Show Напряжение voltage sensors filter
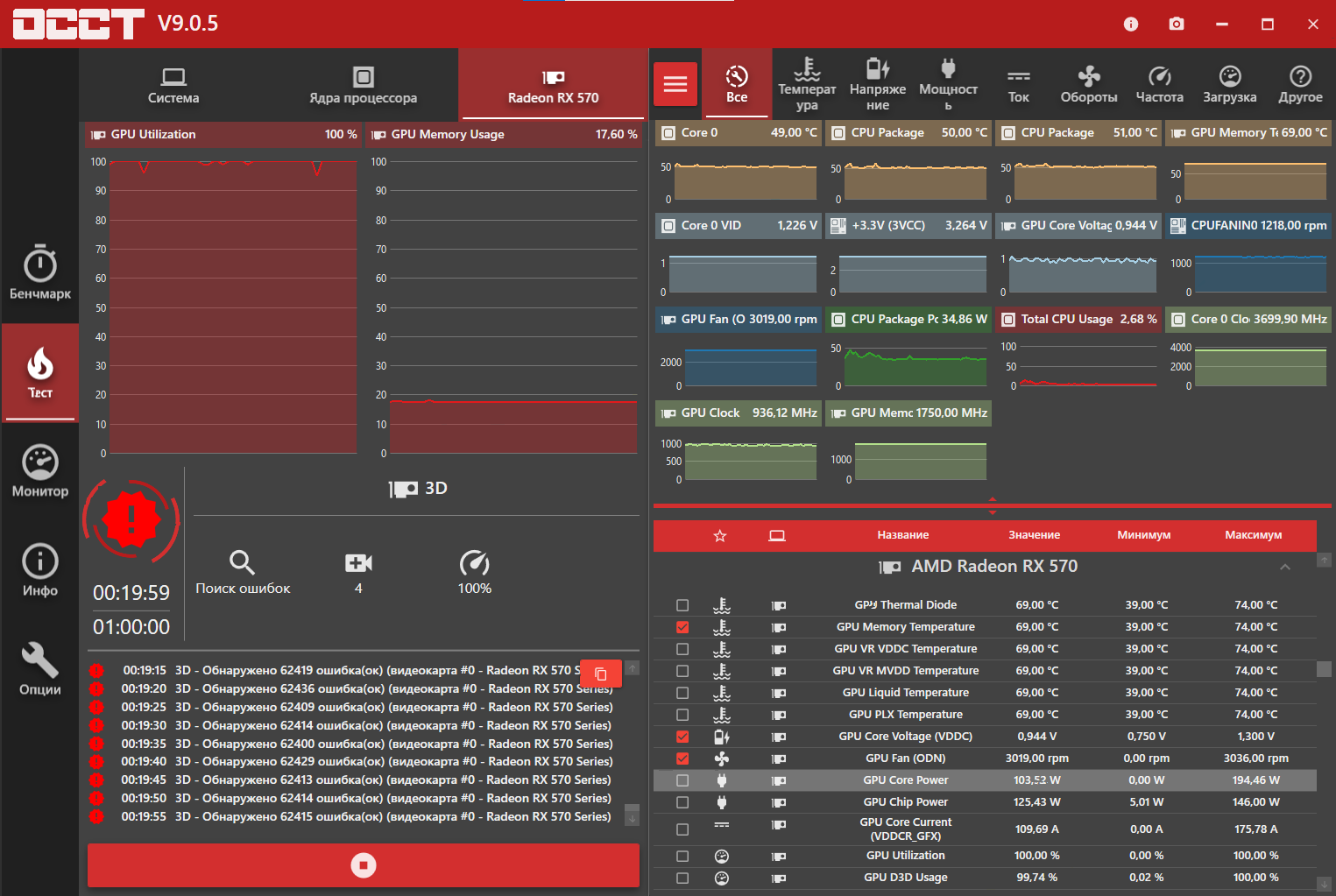Screen dimensions: 1336x896 point(878,84)
